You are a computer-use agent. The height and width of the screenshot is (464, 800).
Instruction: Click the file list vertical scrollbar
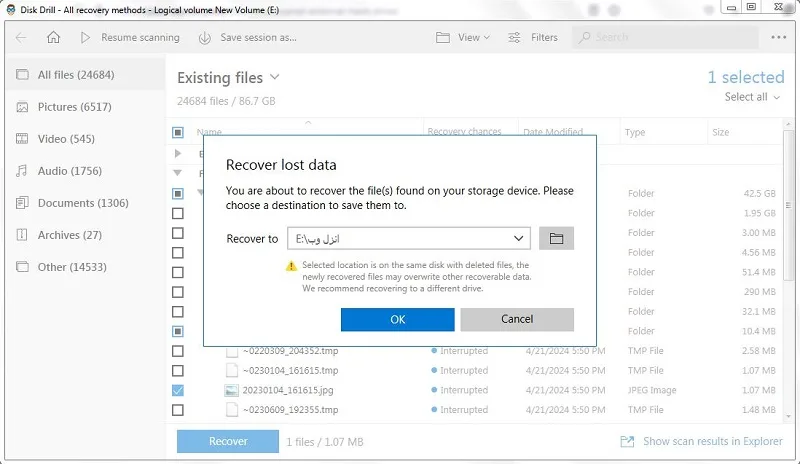coord(788,204)
